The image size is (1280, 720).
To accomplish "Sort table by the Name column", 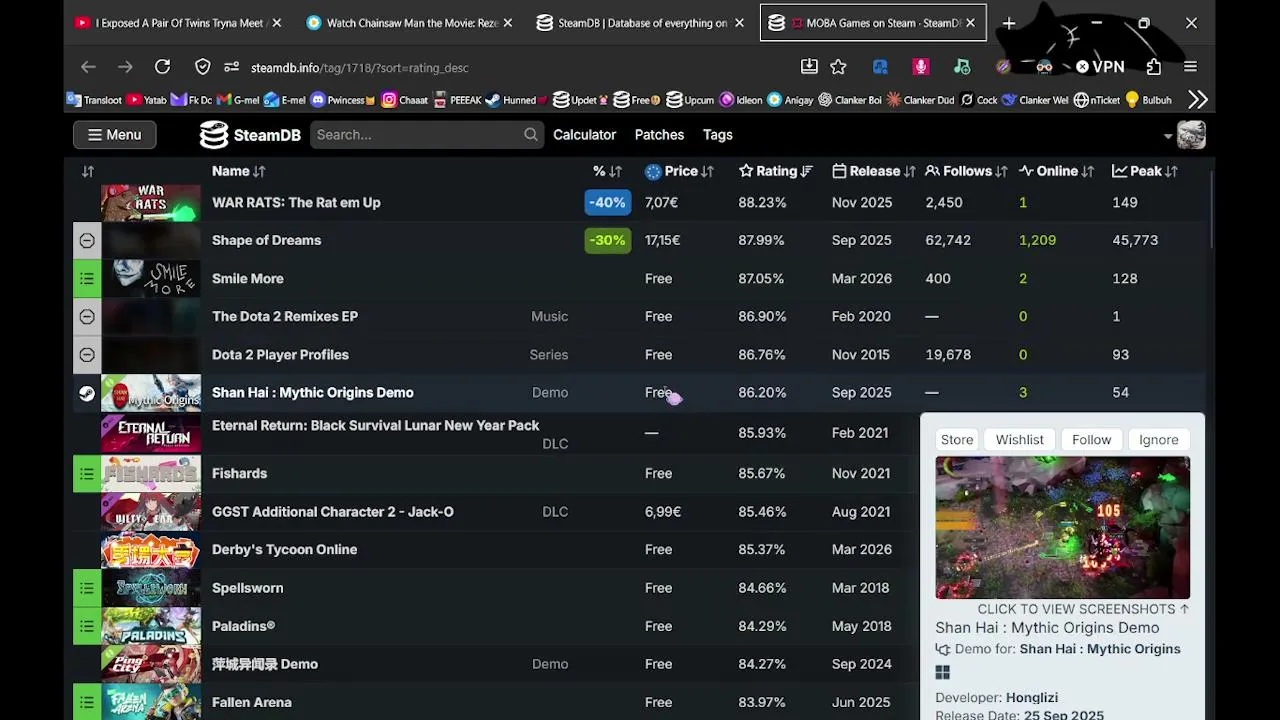I will pos(238,171).
